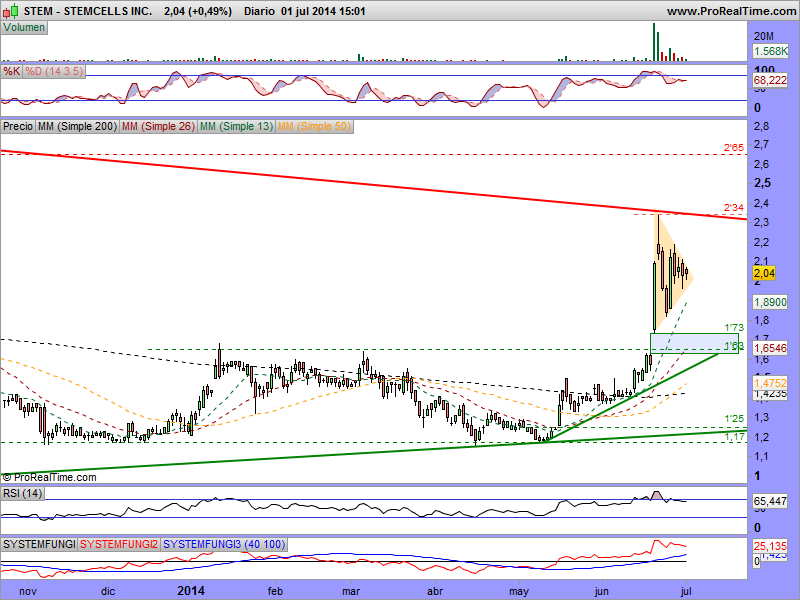Click the candlestick chart icon beside STEM
This screenshot has width=800, height=600.
(11, 11)
